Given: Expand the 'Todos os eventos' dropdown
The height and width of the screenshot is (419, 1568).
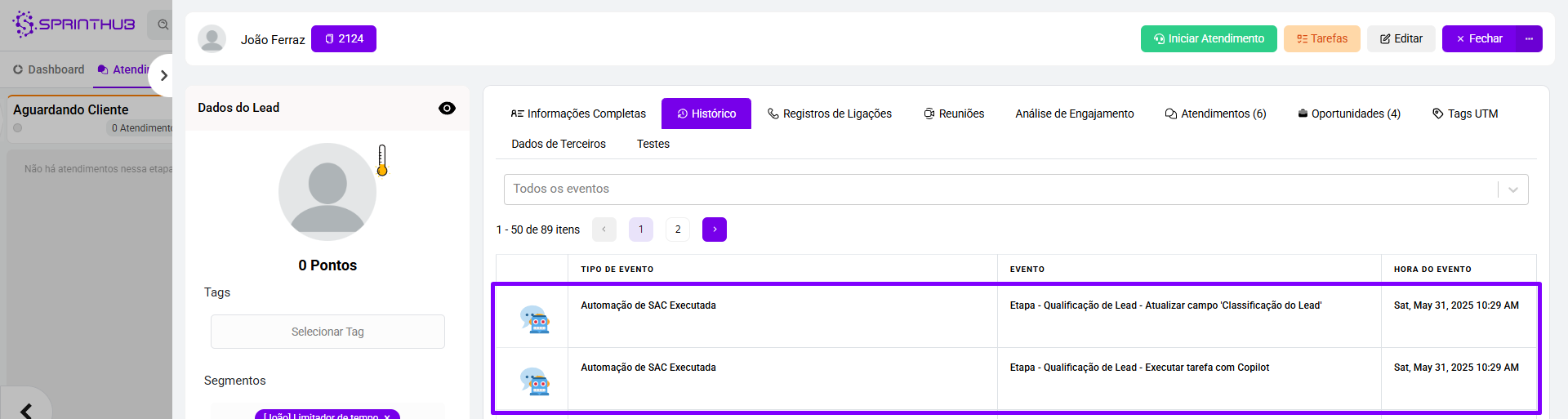Looking at the screenshot, I should coord(1512,189).
